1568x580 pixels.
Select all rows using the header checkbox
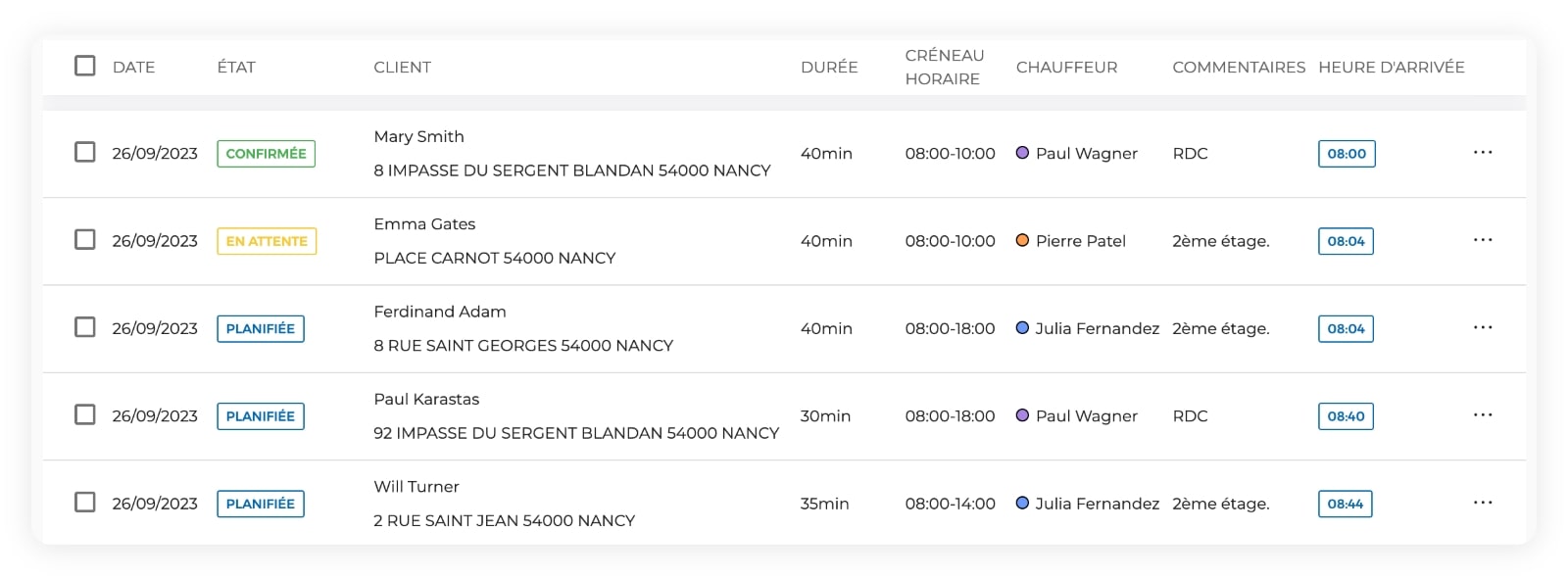[84, 67]
